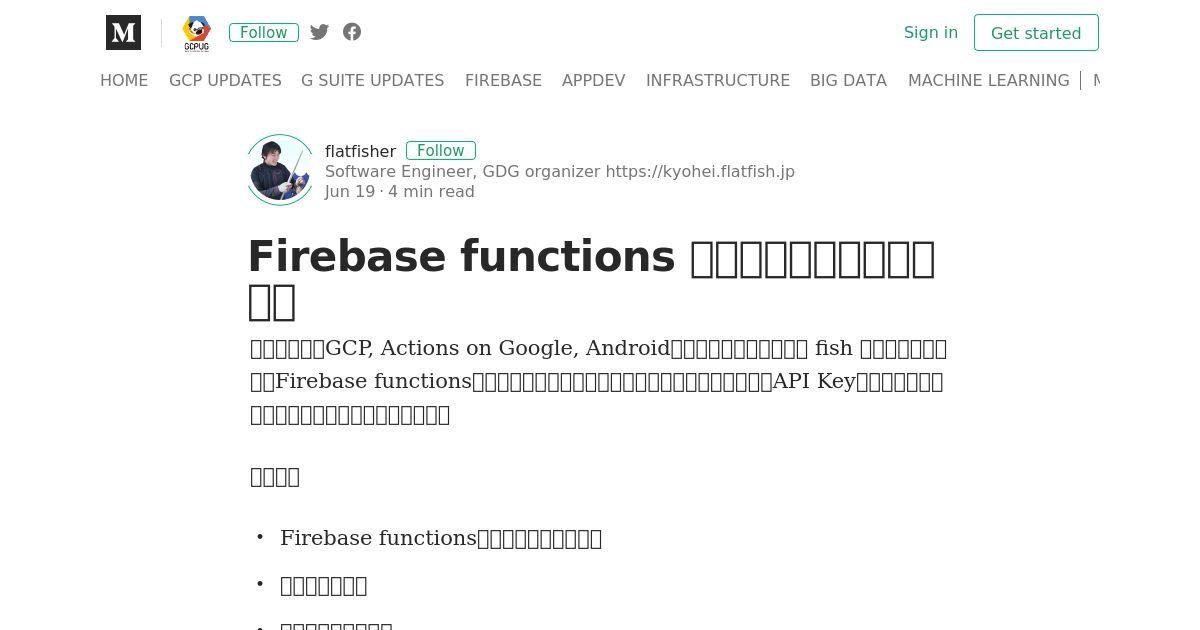This screenshot has width=1200, height=630.
Task: Open the flatfisher author name link
Action: [x=360, y=151]
